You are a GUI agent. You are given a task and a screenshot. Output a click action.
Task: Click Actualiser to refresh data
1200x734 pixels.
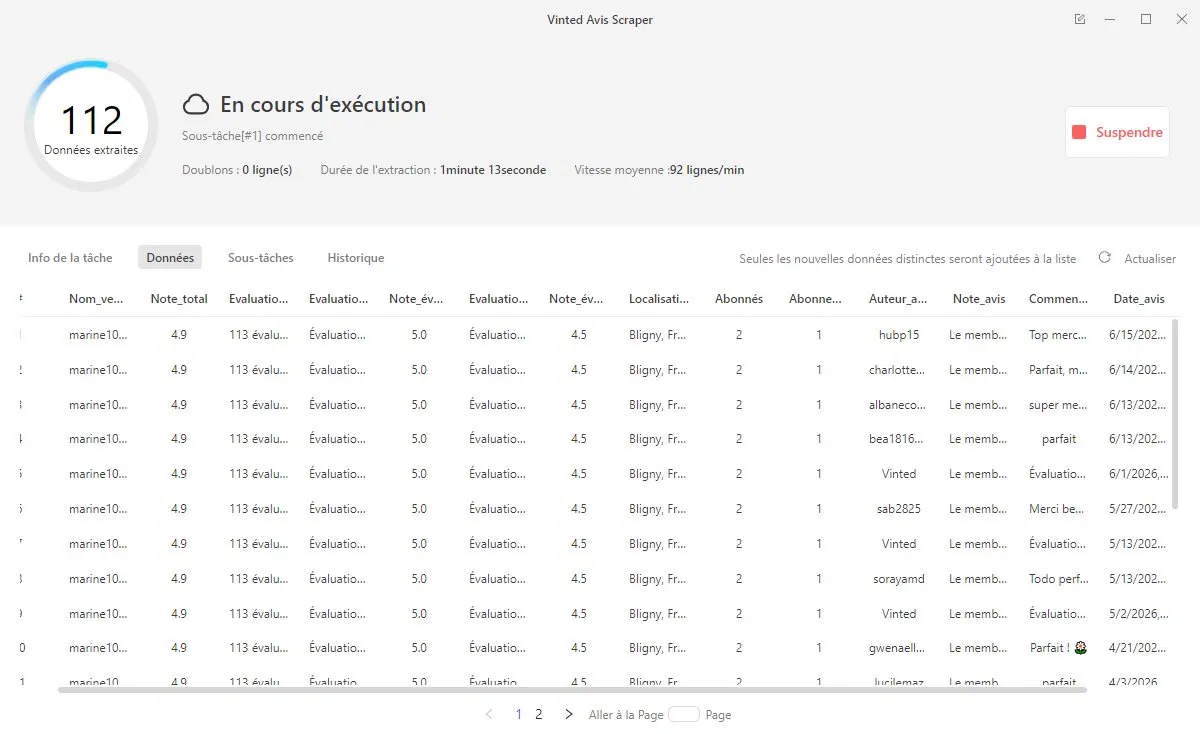pos(1150,258)
